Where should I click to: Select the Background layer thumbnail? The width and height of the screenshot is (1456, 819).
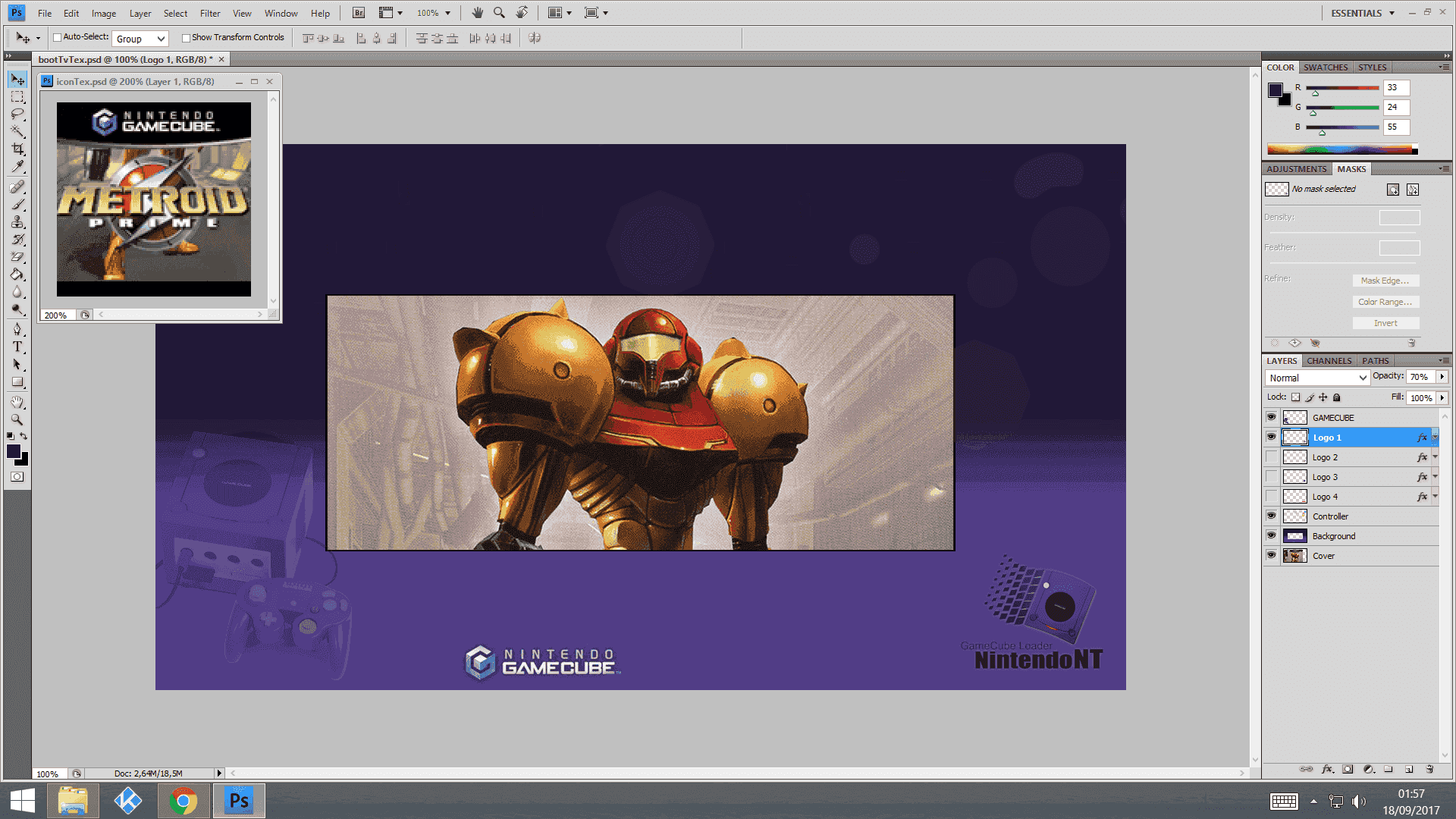[x=1294, y=536]
